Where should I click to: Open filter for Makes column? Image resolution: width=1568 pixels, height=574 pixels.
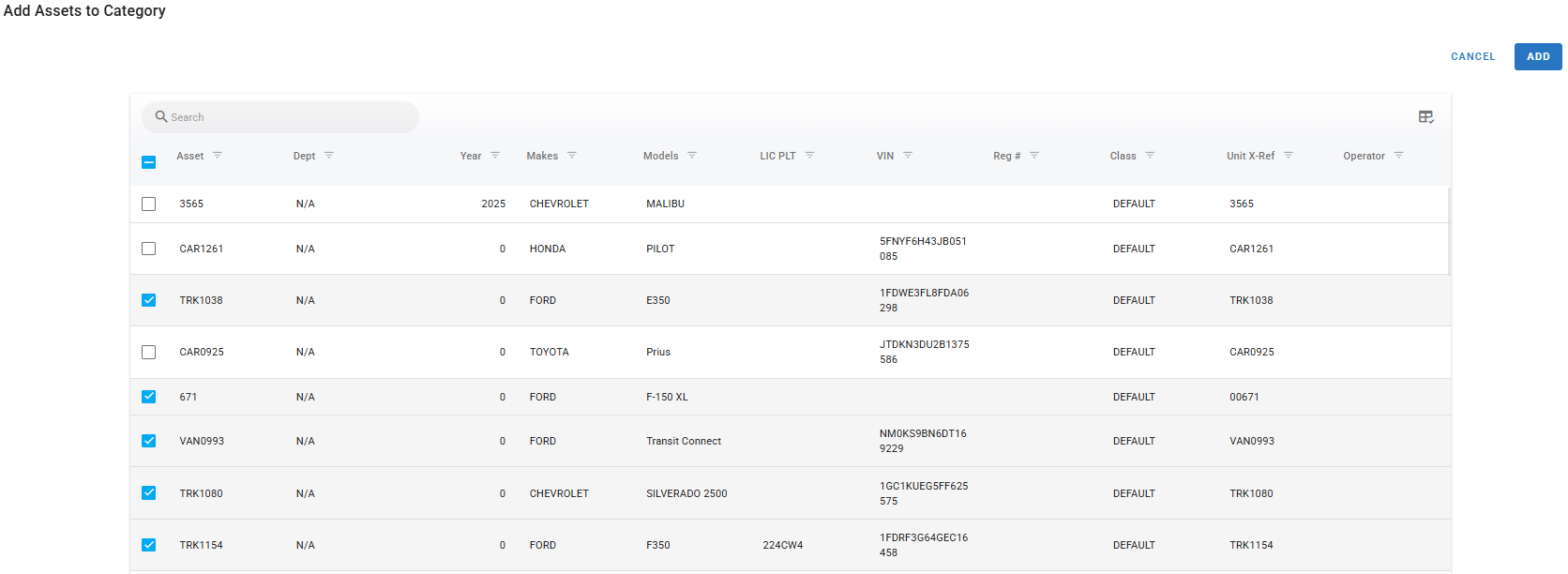(572, 156)
